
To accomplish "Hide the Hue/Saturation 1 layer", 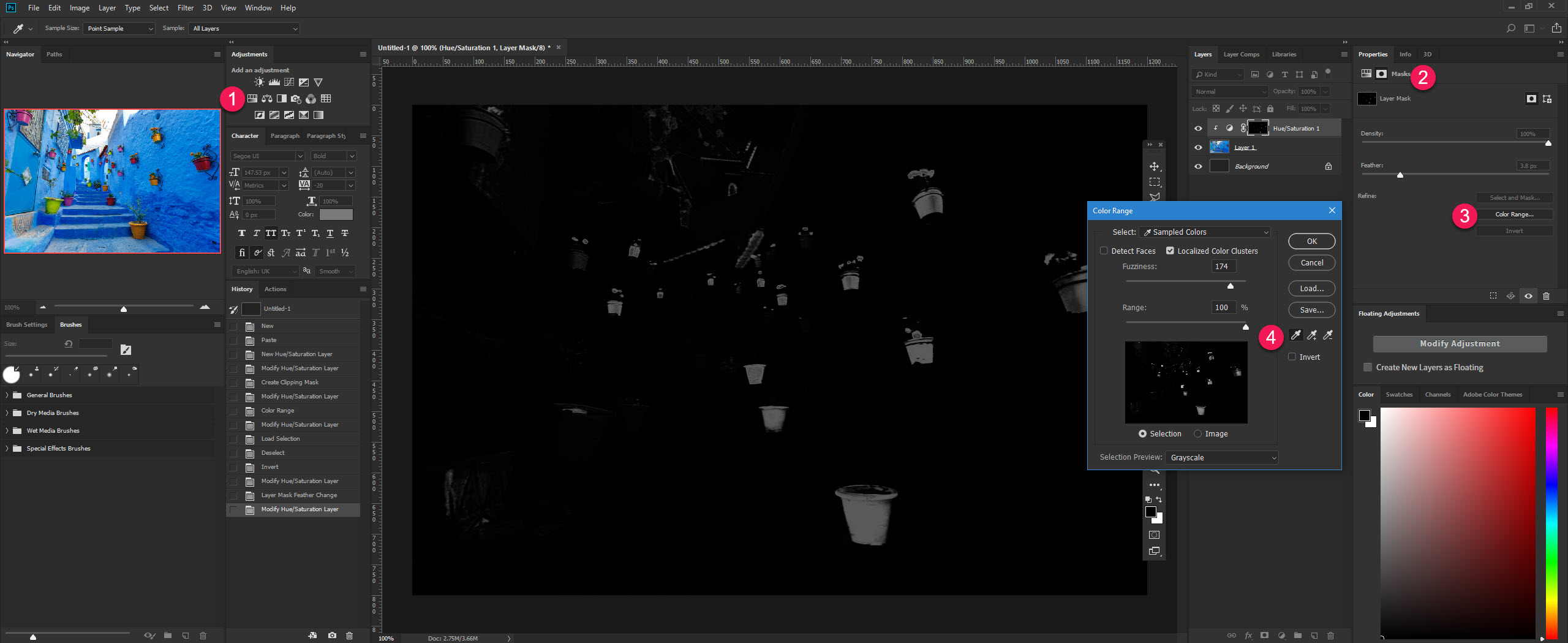I will (1198, 128).
